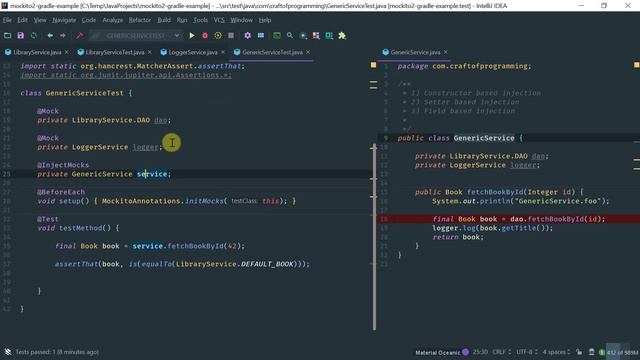The height and width of the screenshot is (360, 640).
Task: Open run configuration GENERICSERVICETEST dropdown
Action: click(135, 36)
